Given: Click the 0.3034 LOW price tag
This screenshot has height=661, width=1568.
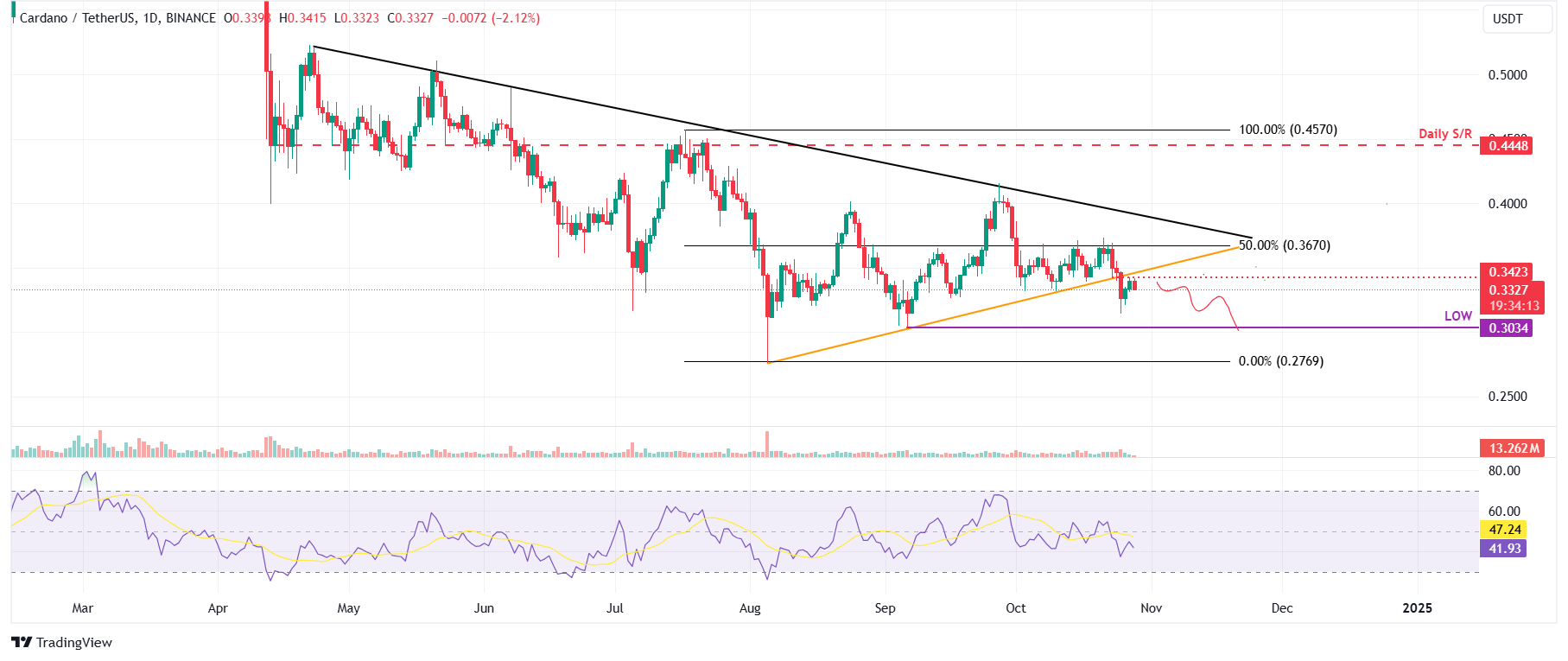Looking at the screenshot, I should click(1508, 328).
